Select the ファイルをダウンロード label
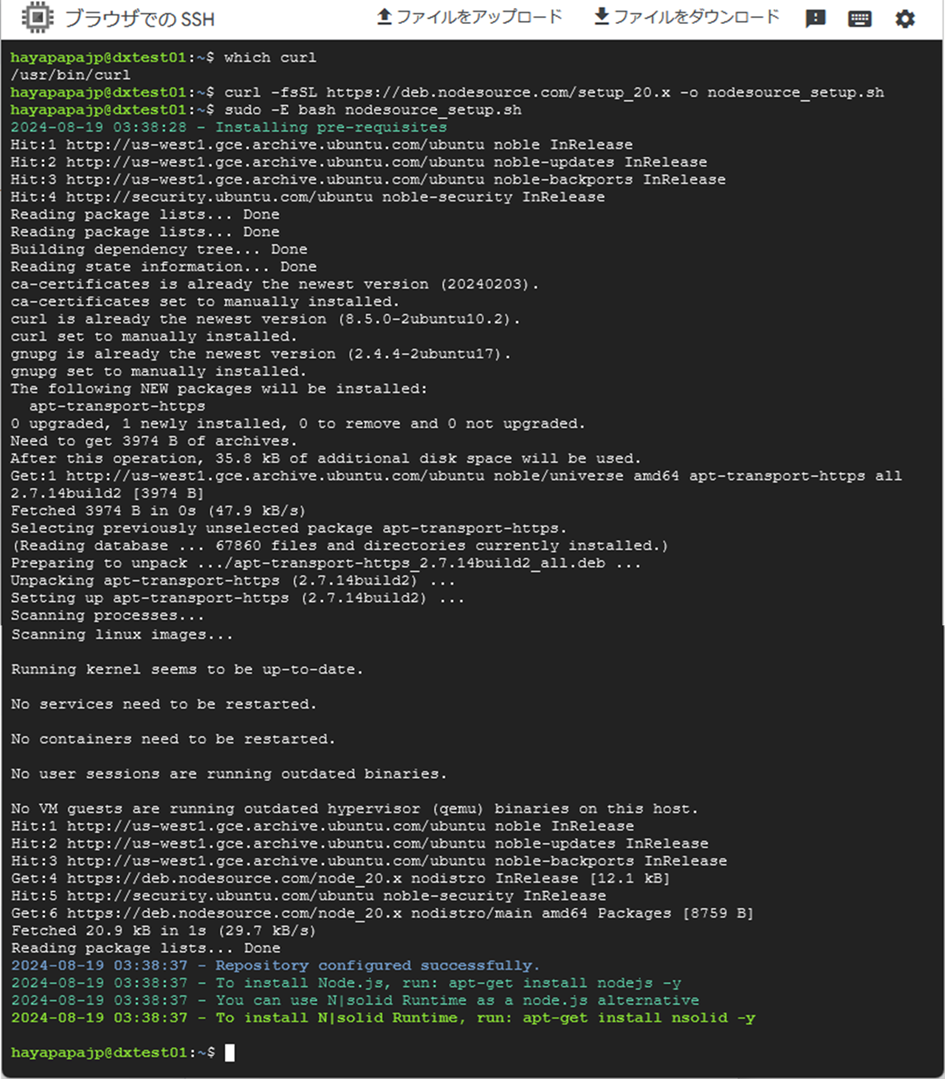The image size is (945, 1079). click(x=697, y=17)
